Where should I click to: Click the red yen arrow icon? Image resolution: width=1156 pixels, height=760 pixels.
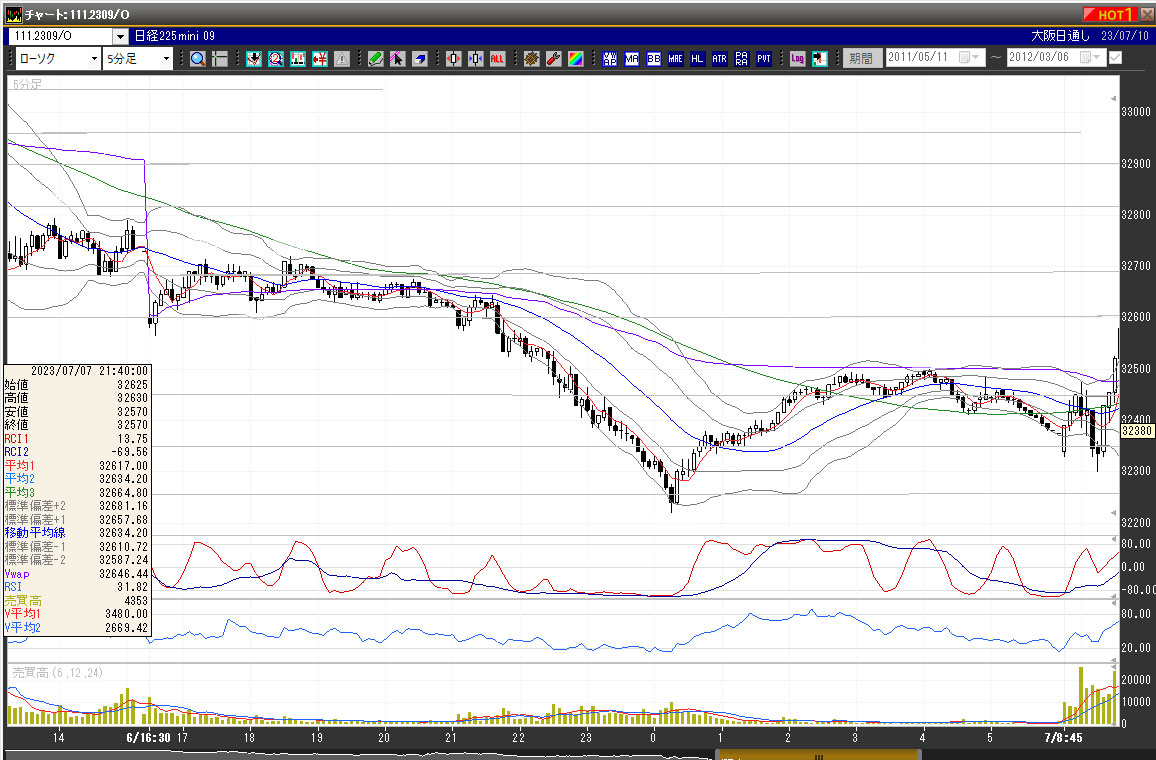(320, 59)
